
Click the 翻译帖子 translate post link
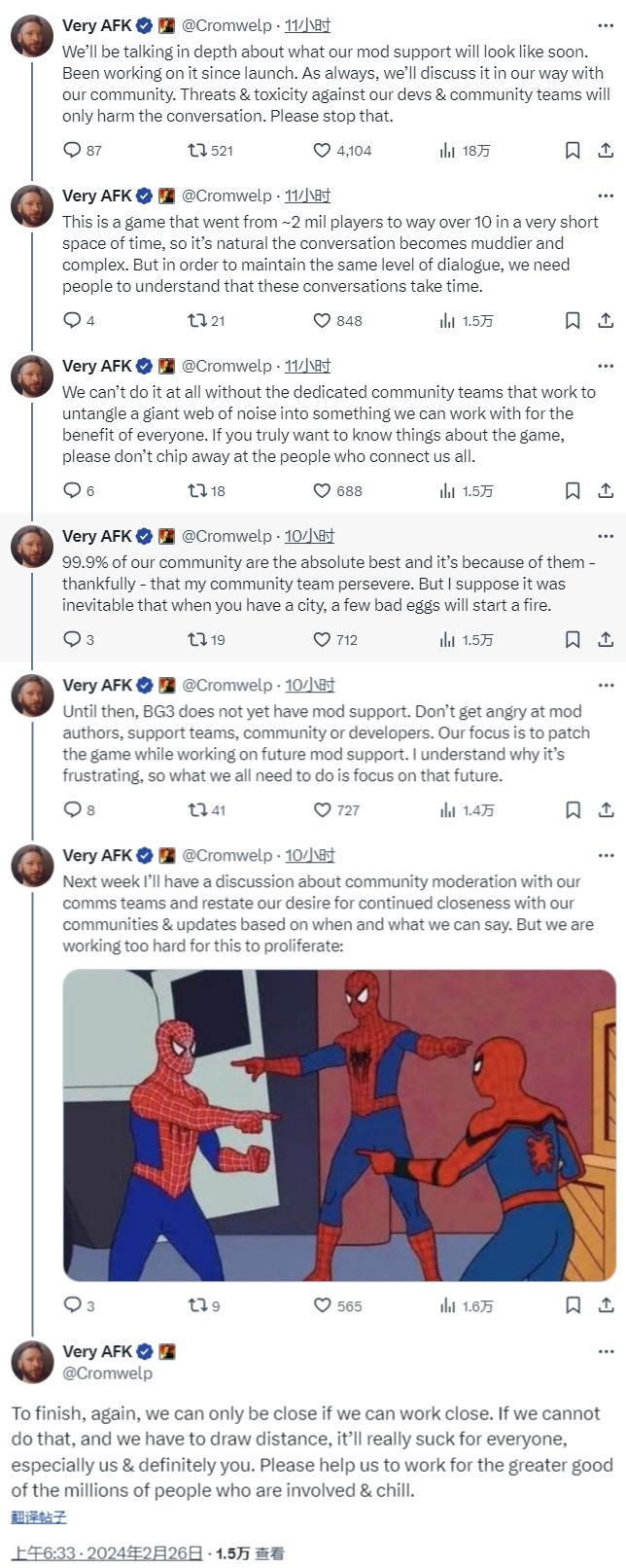click(39, 1517)
